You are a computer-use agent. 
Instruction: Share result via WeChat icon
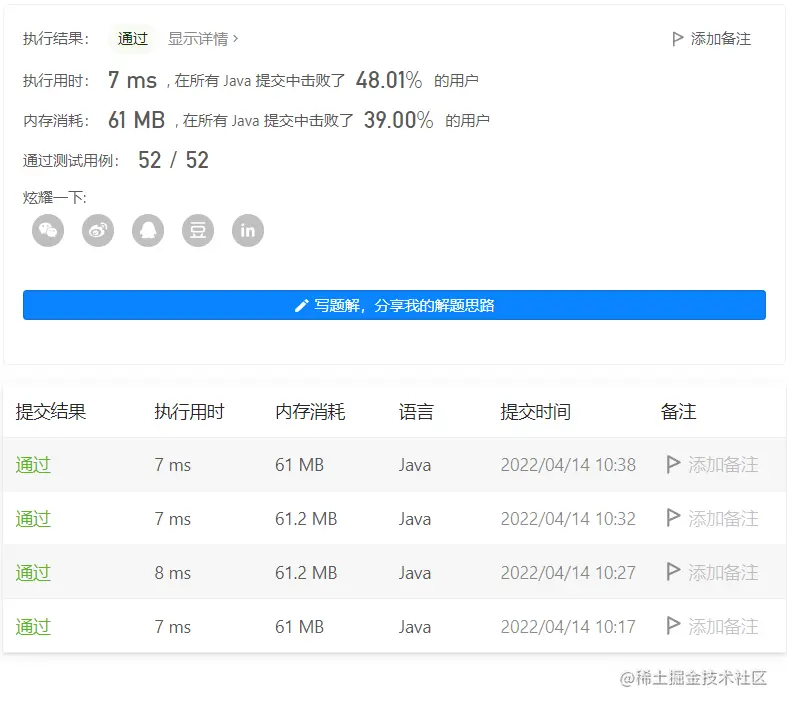tap(48, 231)
